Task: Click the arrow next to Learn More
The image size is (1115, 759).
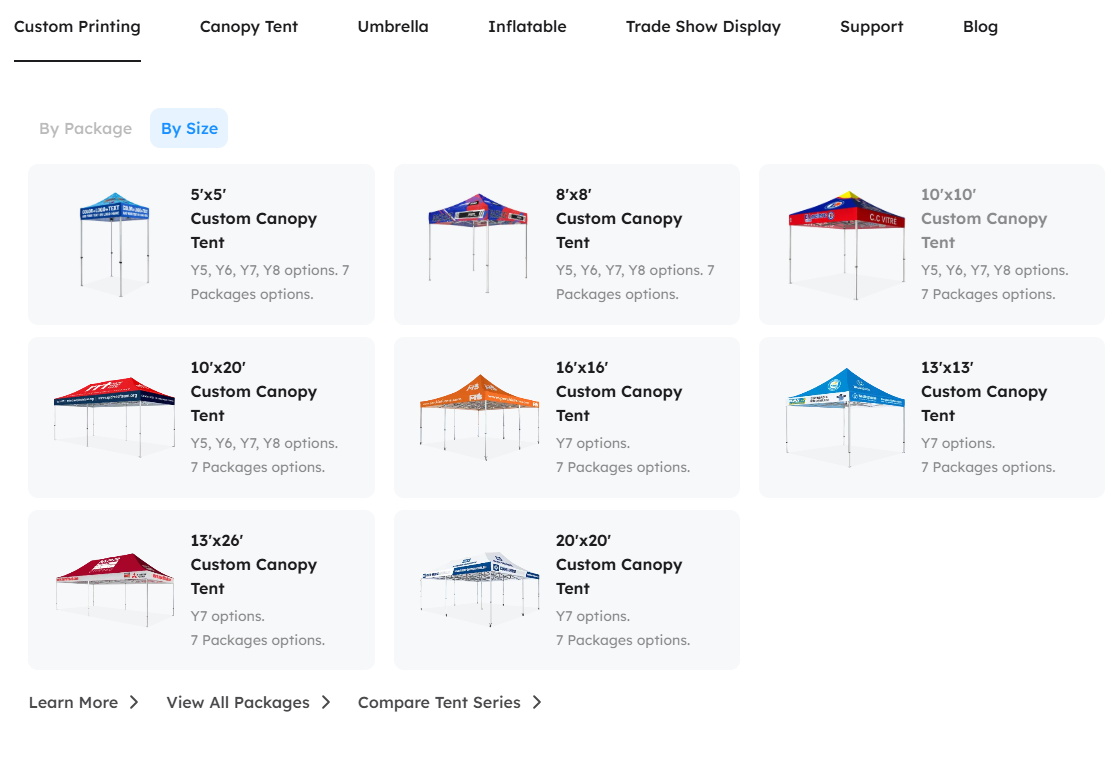Action: click(134, 702)
